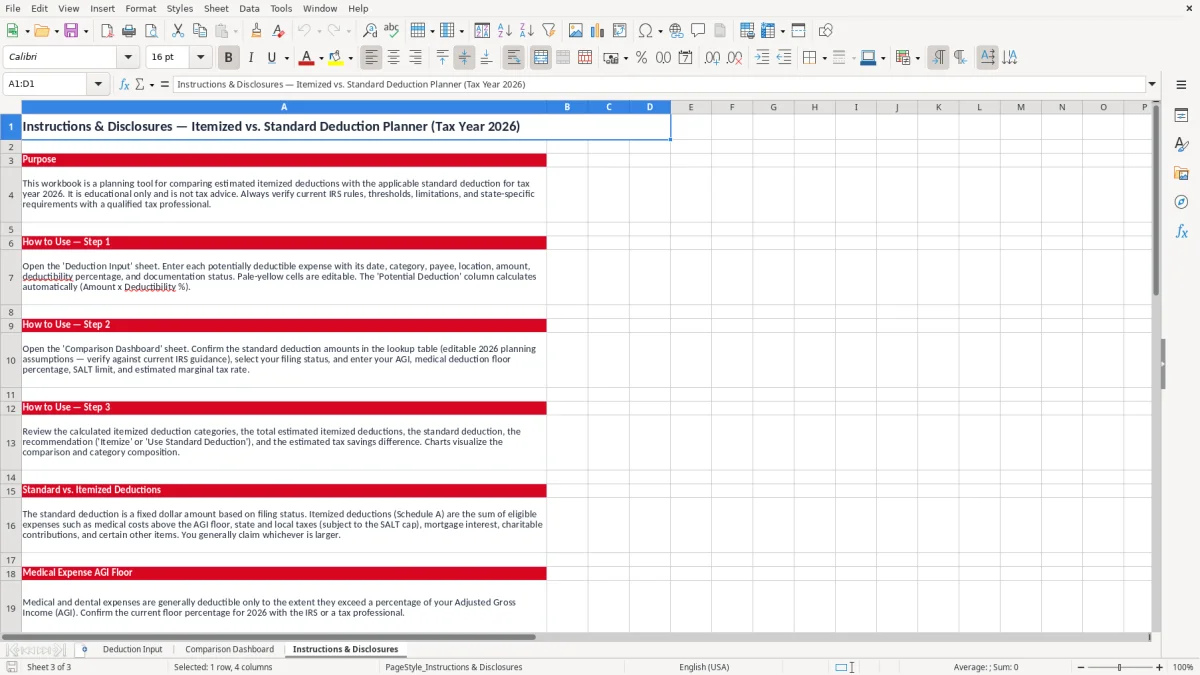Open the sidebar Styles icon
This screenshot has height=675, width=1200.
(1181, 144)
